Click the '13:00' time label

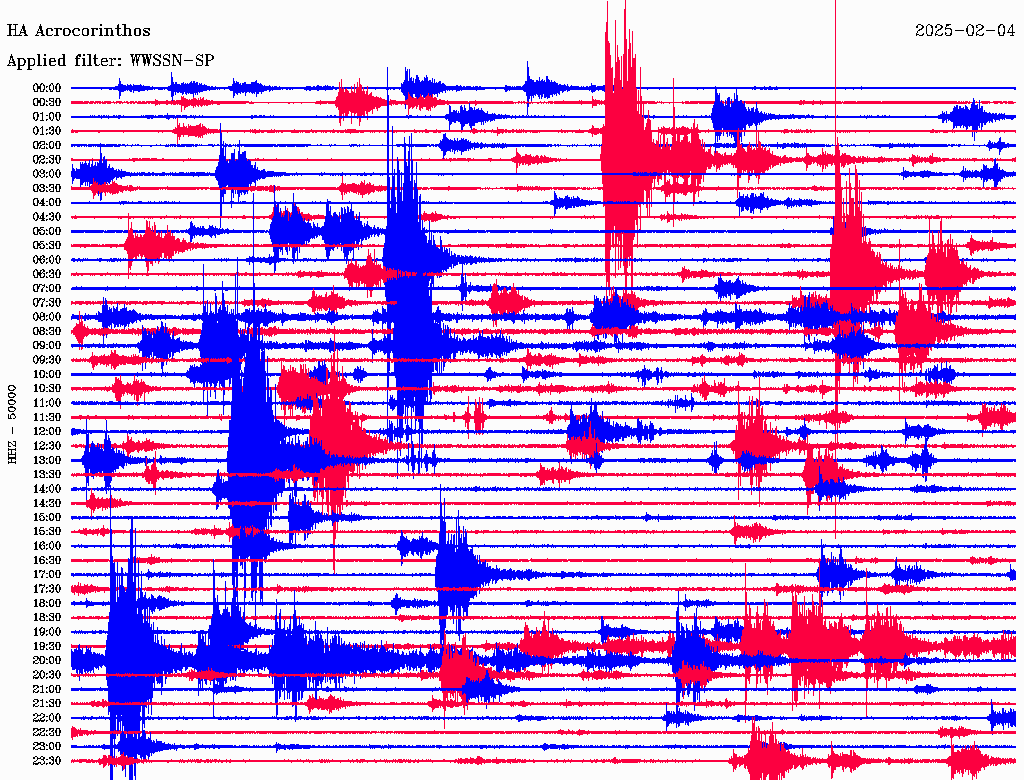pyautogui.click(x=46, y=461)
